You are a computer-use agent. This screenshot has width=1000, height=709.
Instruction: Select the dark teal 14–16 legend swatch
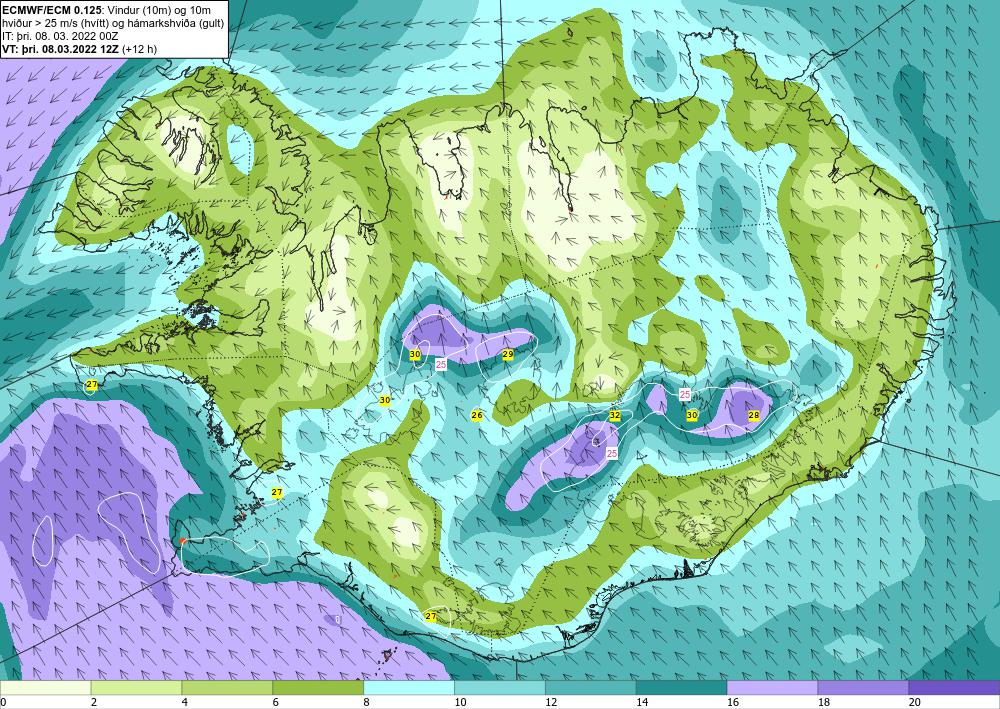point(681,688)
